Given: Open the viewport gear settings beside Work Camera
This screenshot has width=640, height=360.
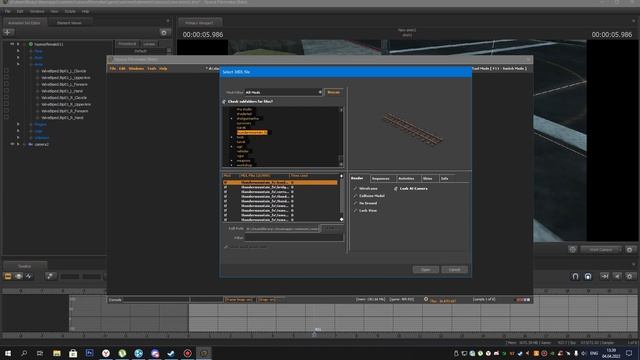Looking at the screenshot, I should click(x=630, y=249).
